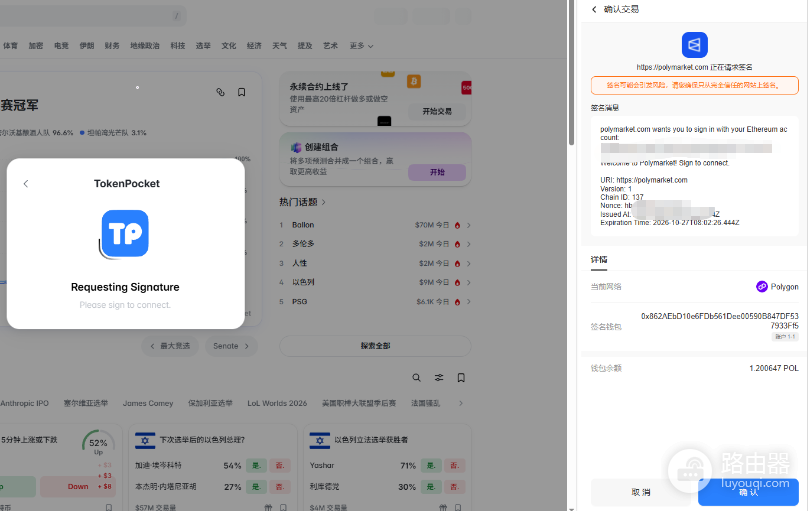This screenshot has height=511, width=808.
Task: Click 开始 on 创建组合 card
Action: (x=437, y=172)
